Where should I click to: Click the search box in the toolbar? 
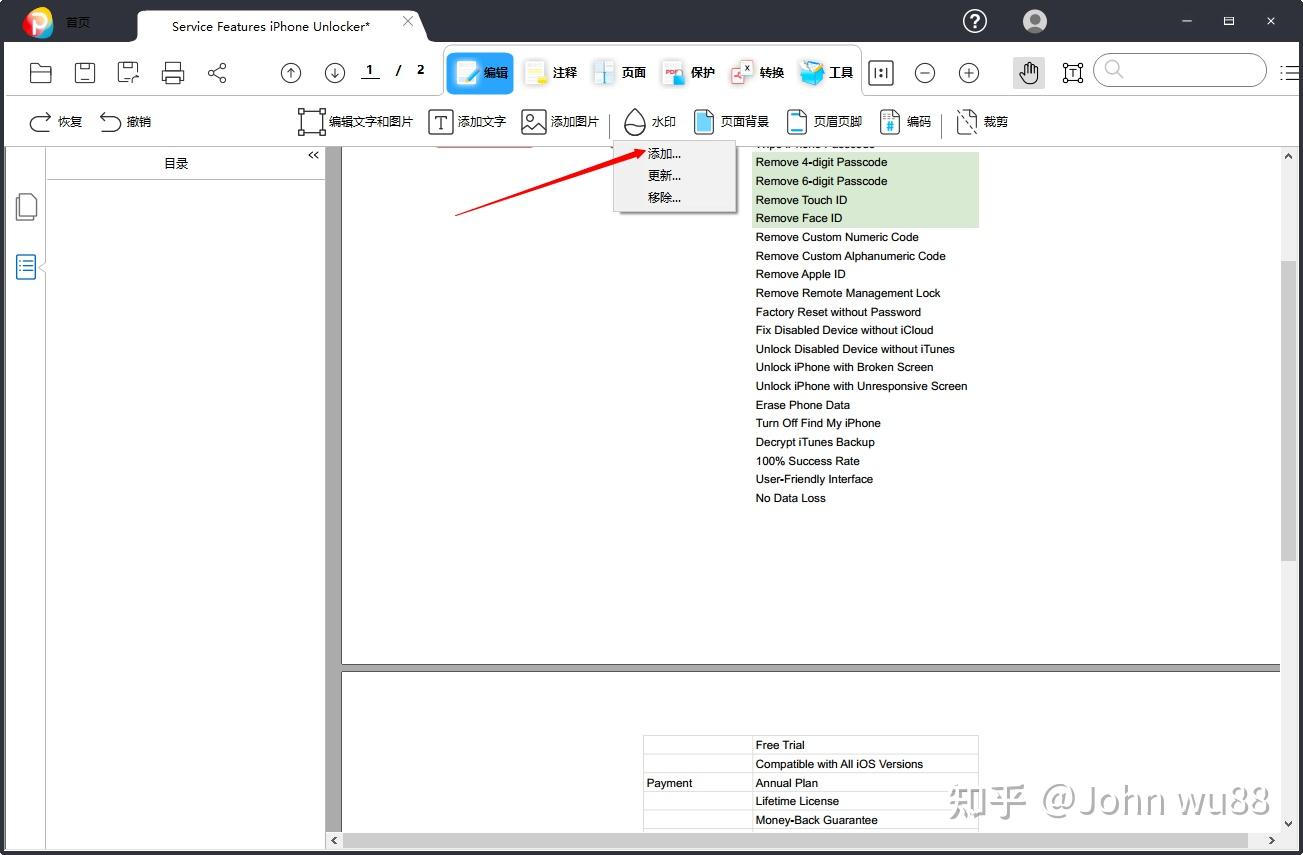point(1180,70)
